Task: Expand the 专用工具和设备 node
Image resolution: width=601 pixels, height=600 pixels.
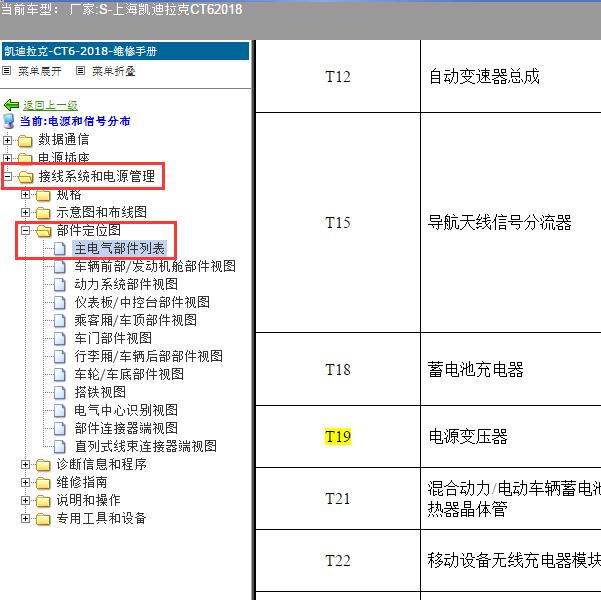Action: 25,519
